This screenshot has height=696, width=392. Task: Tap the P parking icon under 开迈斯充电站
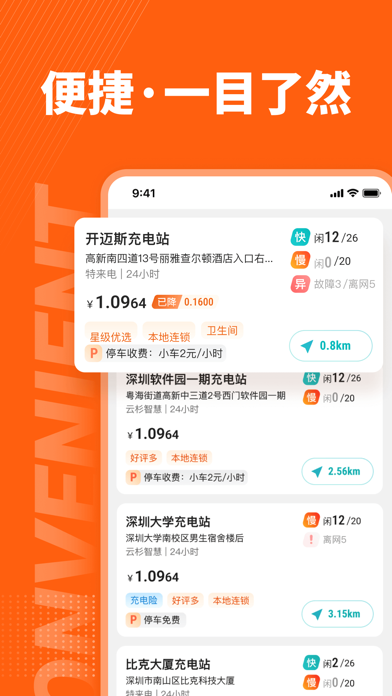coord(94,354)
